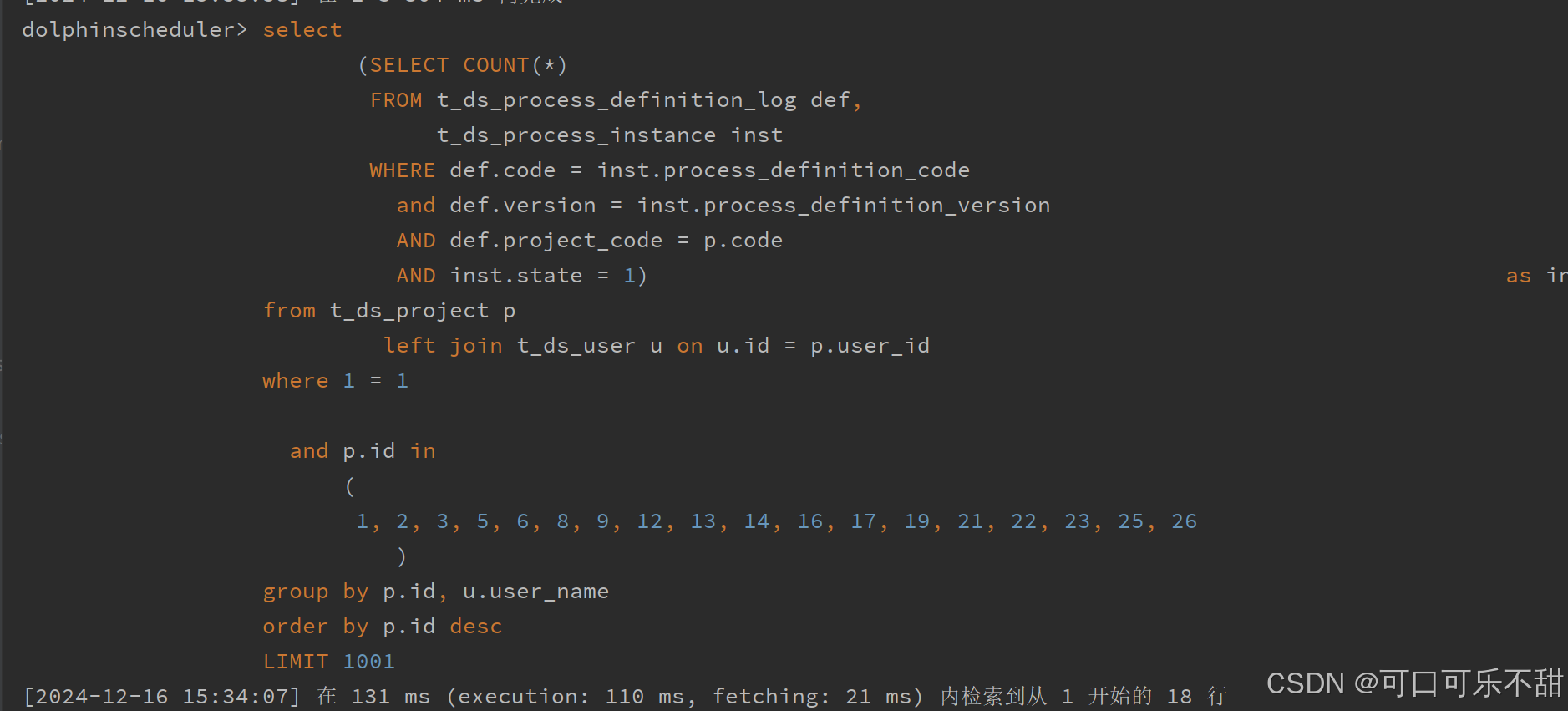The height and width of the screenshot is (711, 1568).
Task: Click the inst.state filter condition
Action: pos(515,276)
